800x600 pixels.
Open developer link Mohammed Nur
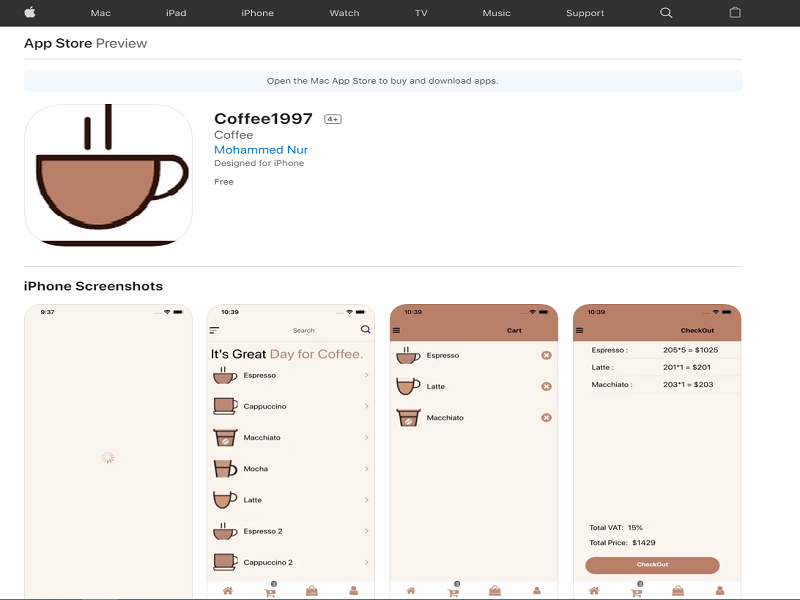[261, 150]
